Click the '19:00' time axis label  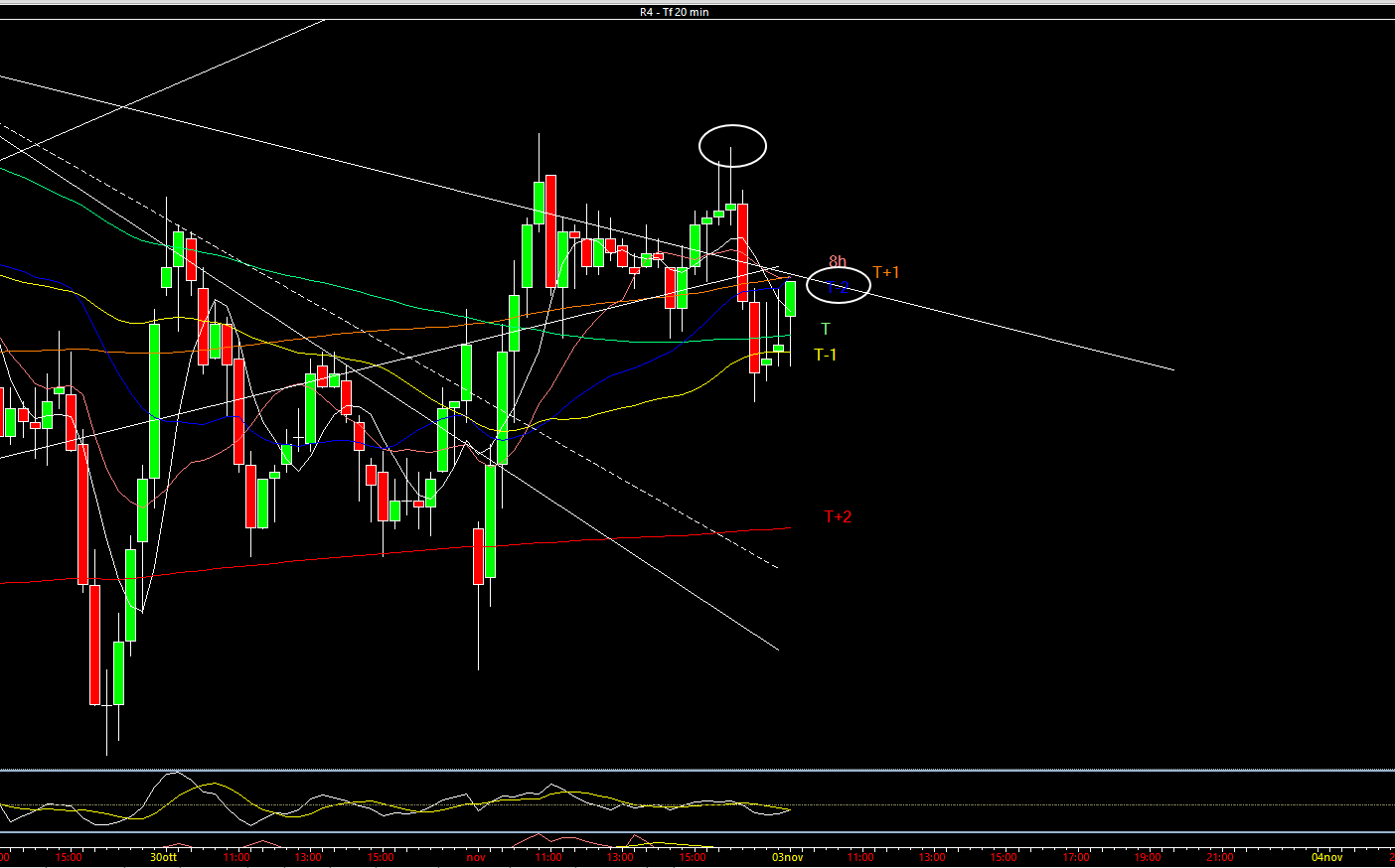pos(1148,857)
